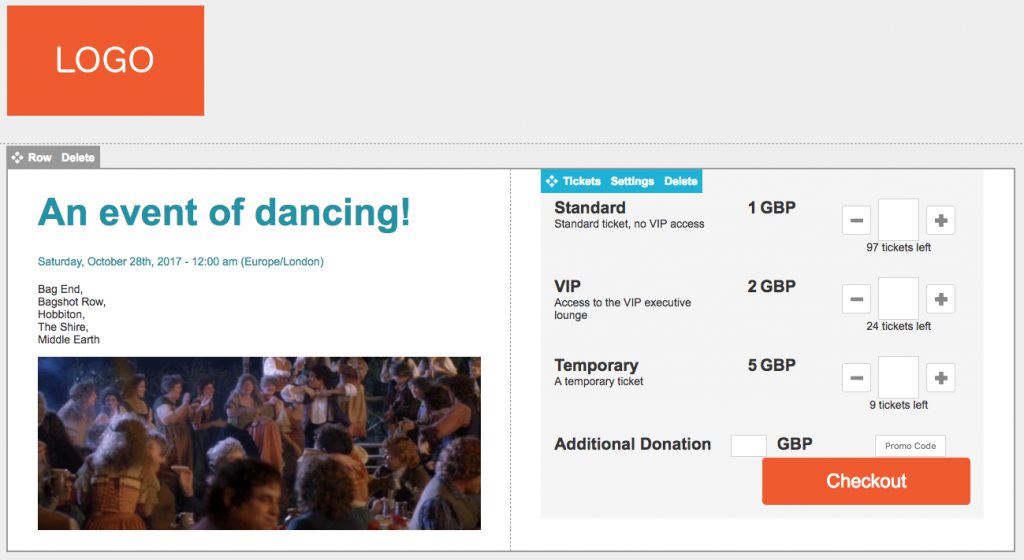This screenshot has height=560, width=1024.
Task: Click the orange LOGO placeholder
Action: tap(105, 60)
